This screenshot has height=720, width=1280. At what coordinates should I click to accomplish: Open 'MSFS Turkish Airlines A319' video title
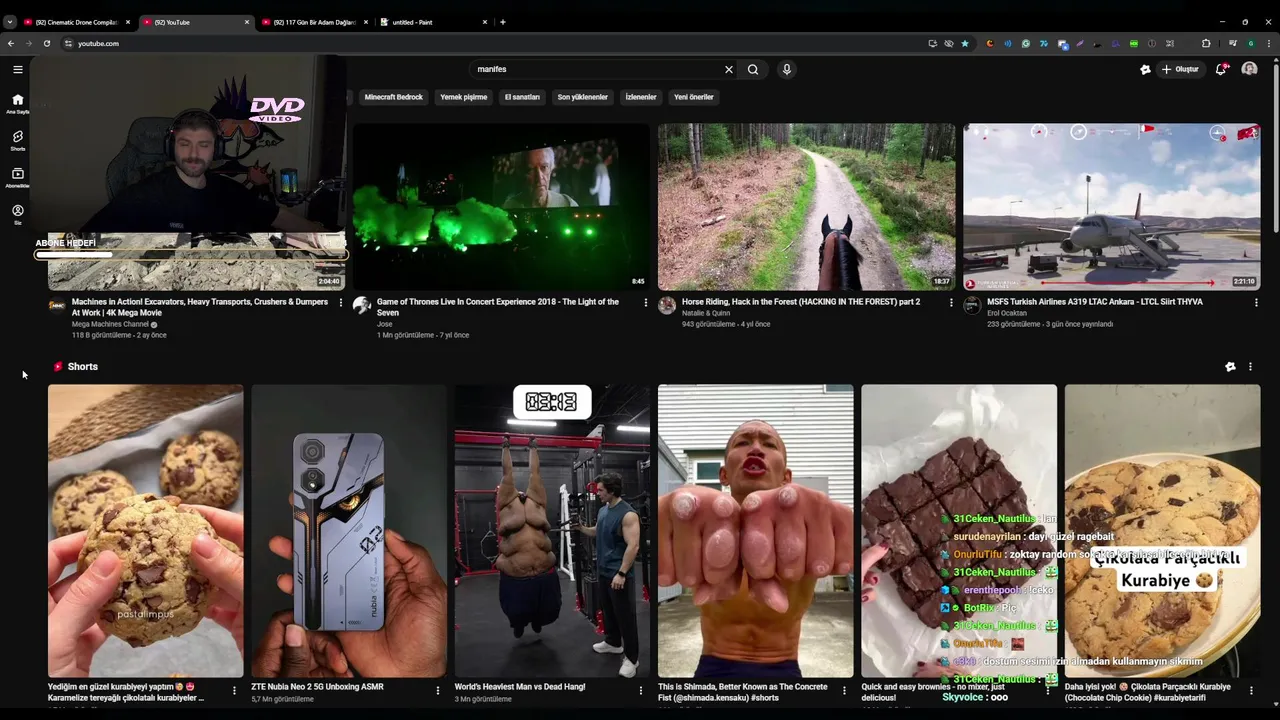1095,302
